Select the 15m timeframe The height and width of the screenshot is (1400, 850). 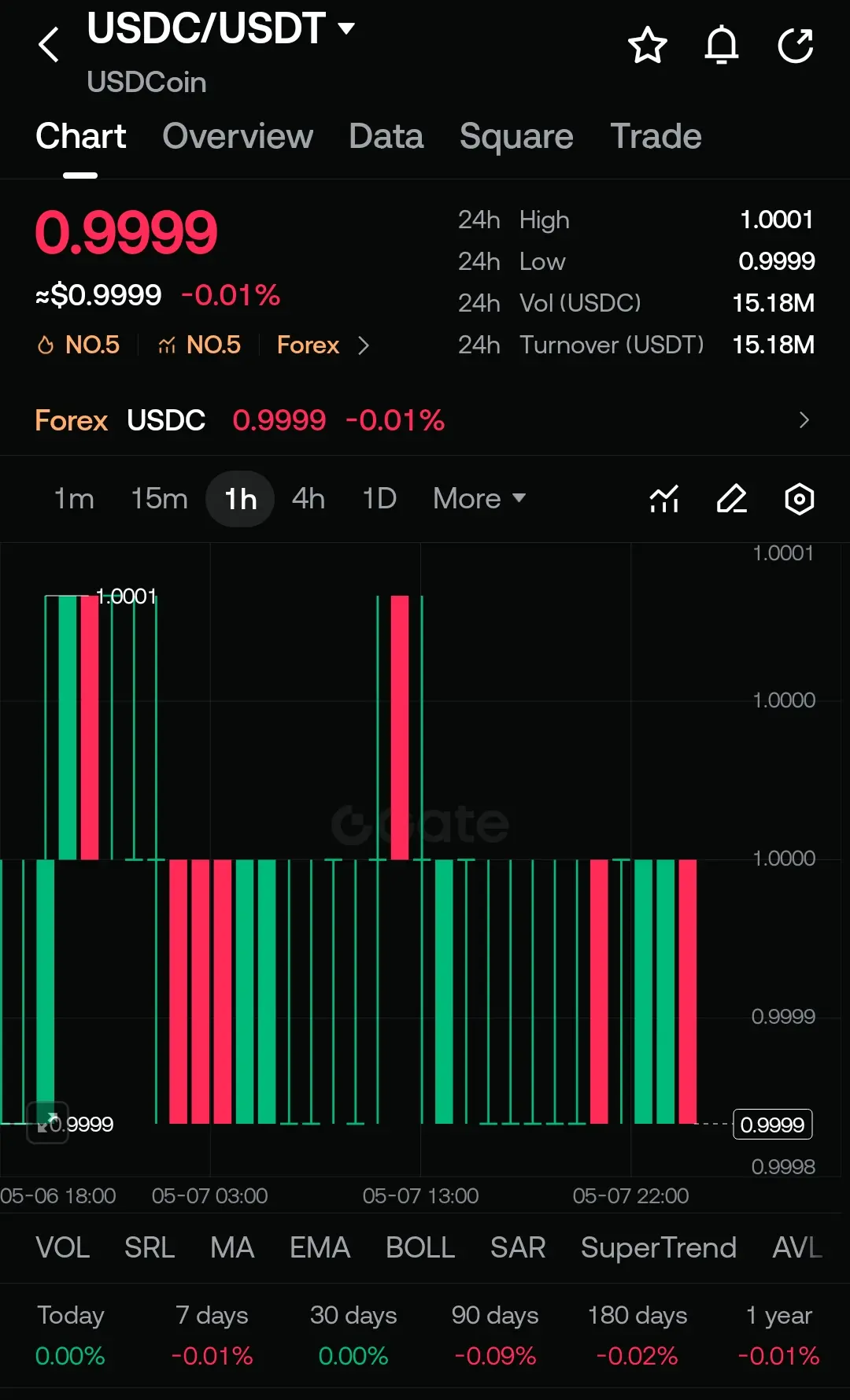pos(159,499)
